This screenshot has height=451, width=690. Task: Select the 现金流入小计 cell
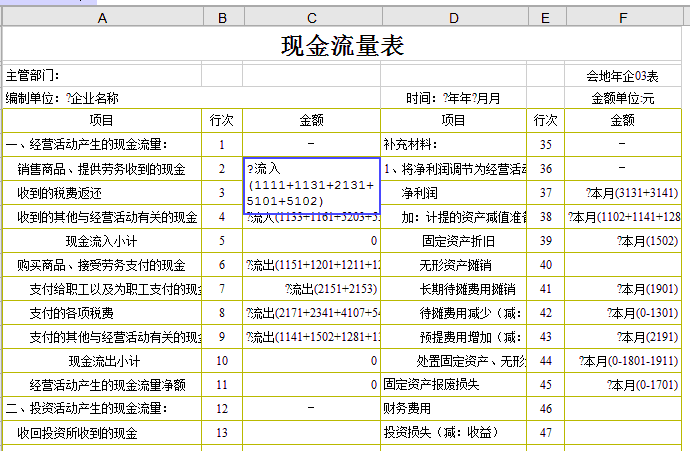tap(102, 241)
